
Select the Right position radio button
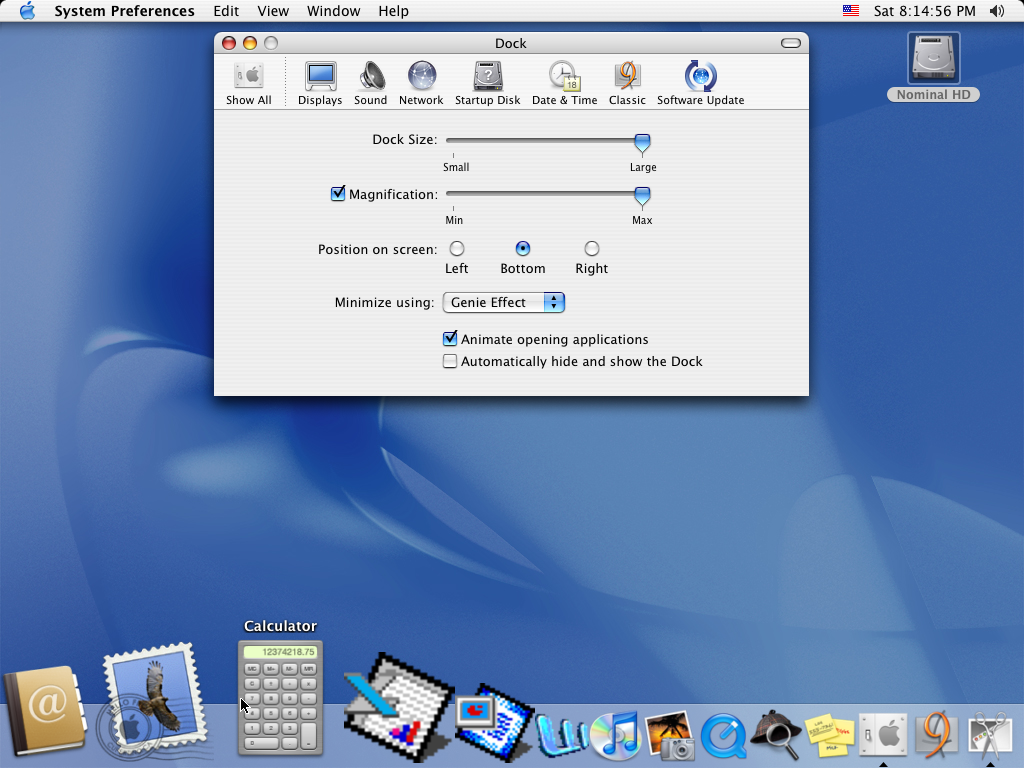(592, 249)
